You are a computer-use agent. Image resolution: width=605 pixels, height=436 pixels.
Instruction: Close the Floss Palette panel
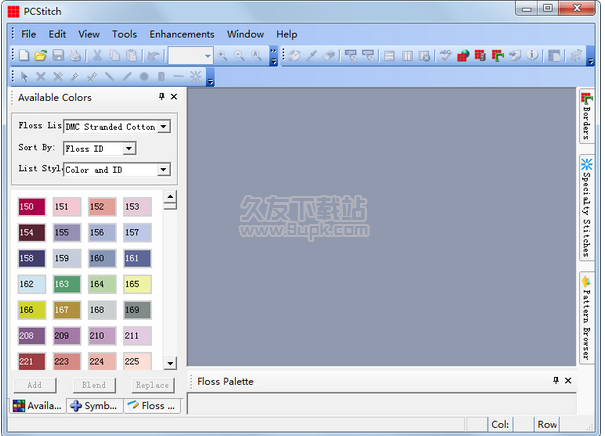(568, 380)
